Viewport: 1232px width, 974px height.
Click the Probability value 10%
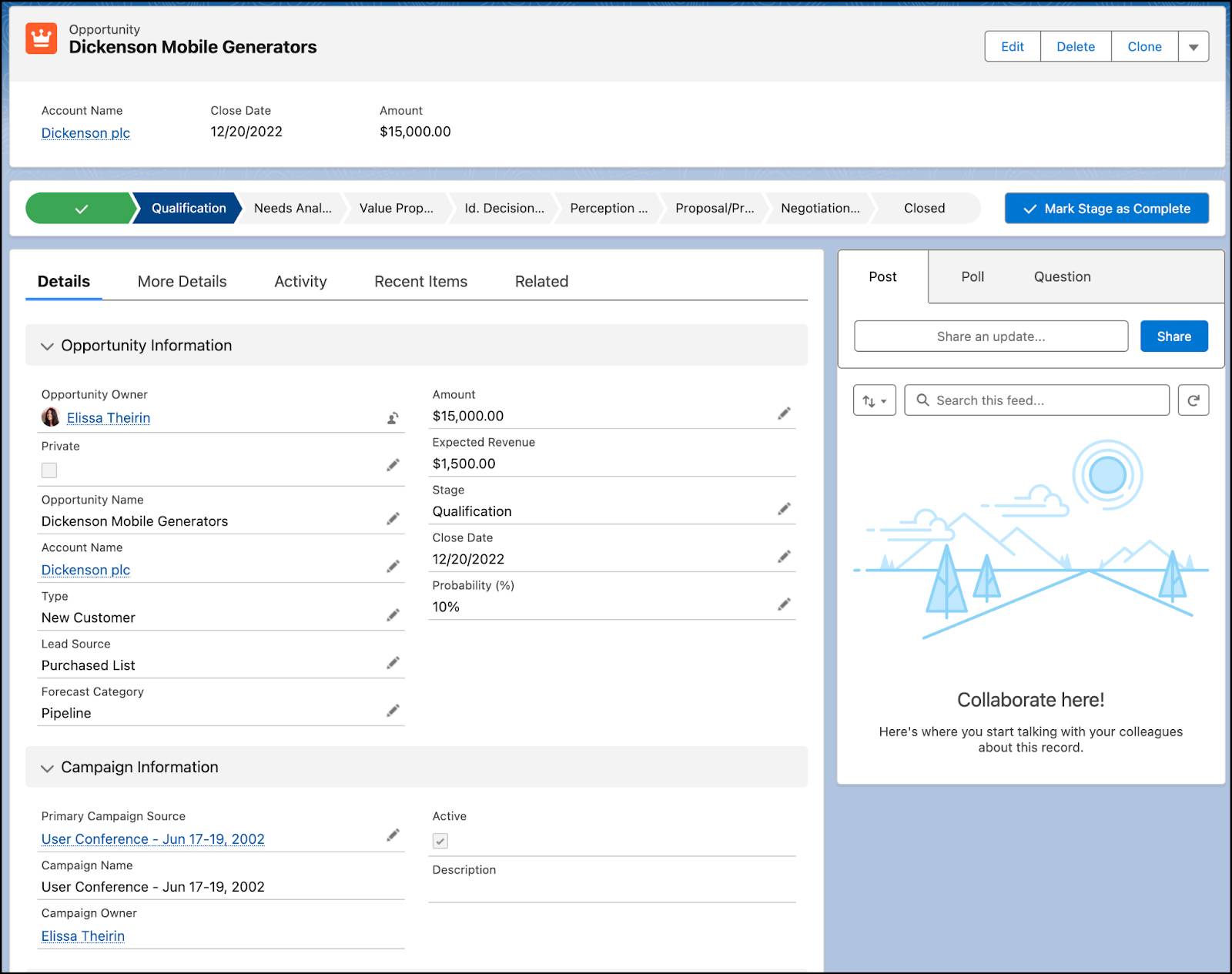446,607
